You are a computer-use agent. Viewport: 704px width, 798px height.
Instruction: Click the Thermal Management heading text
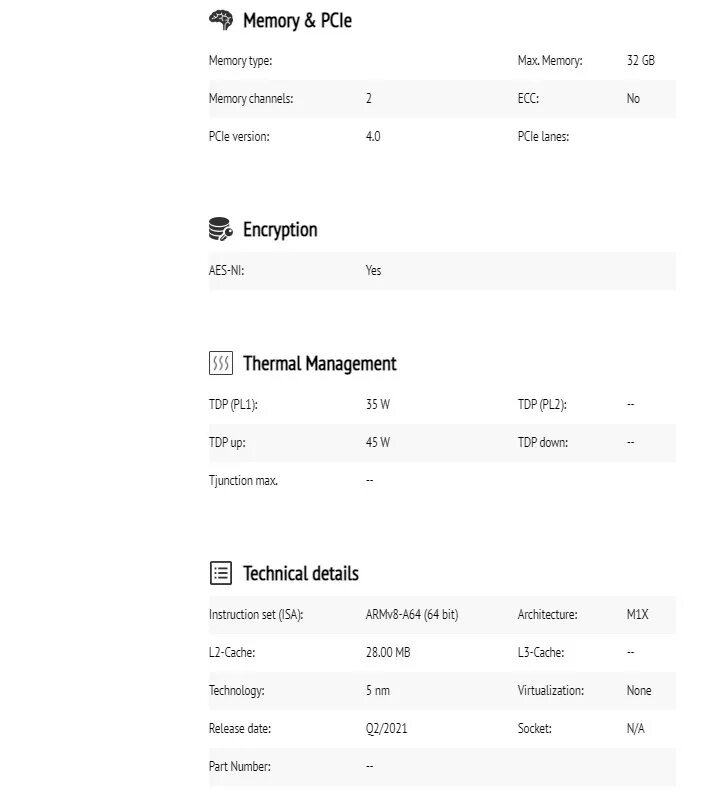pos(319,364)
